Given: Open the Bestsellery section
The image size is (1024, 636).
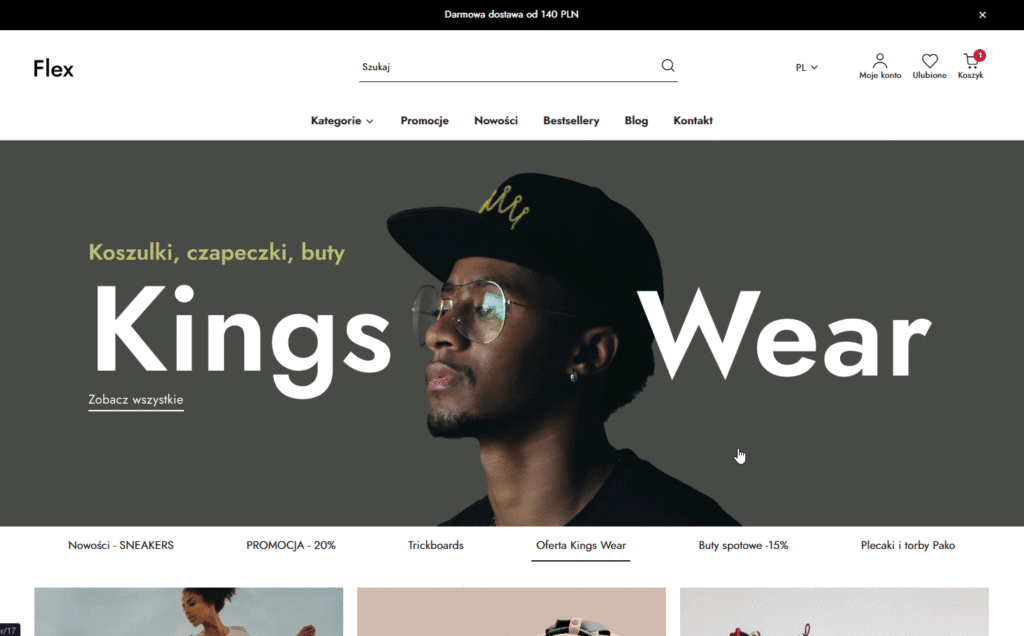Looking at the screenshot, I should tap(571, 121).
